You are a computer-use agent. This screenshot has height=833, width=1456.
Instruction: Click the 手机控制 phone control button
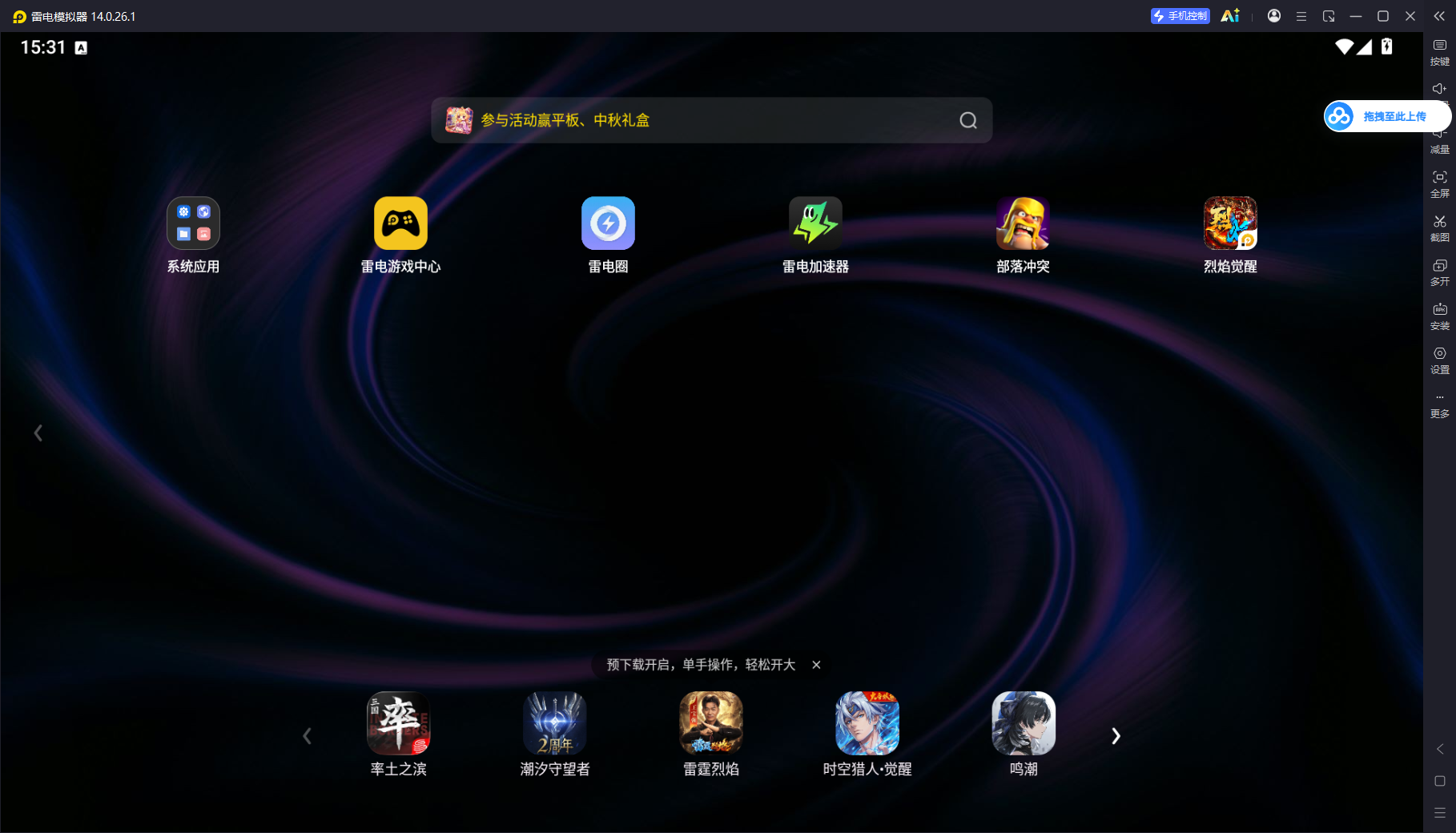(x=1180, y=16)
